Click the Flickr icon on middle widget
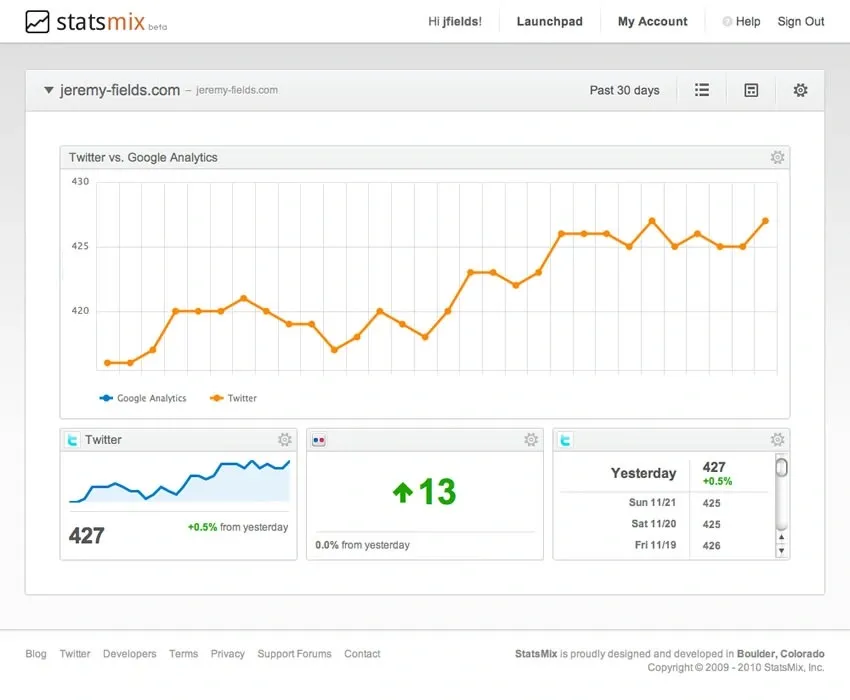This screenshot has height=700, width=850. click(x=319, y=440)
